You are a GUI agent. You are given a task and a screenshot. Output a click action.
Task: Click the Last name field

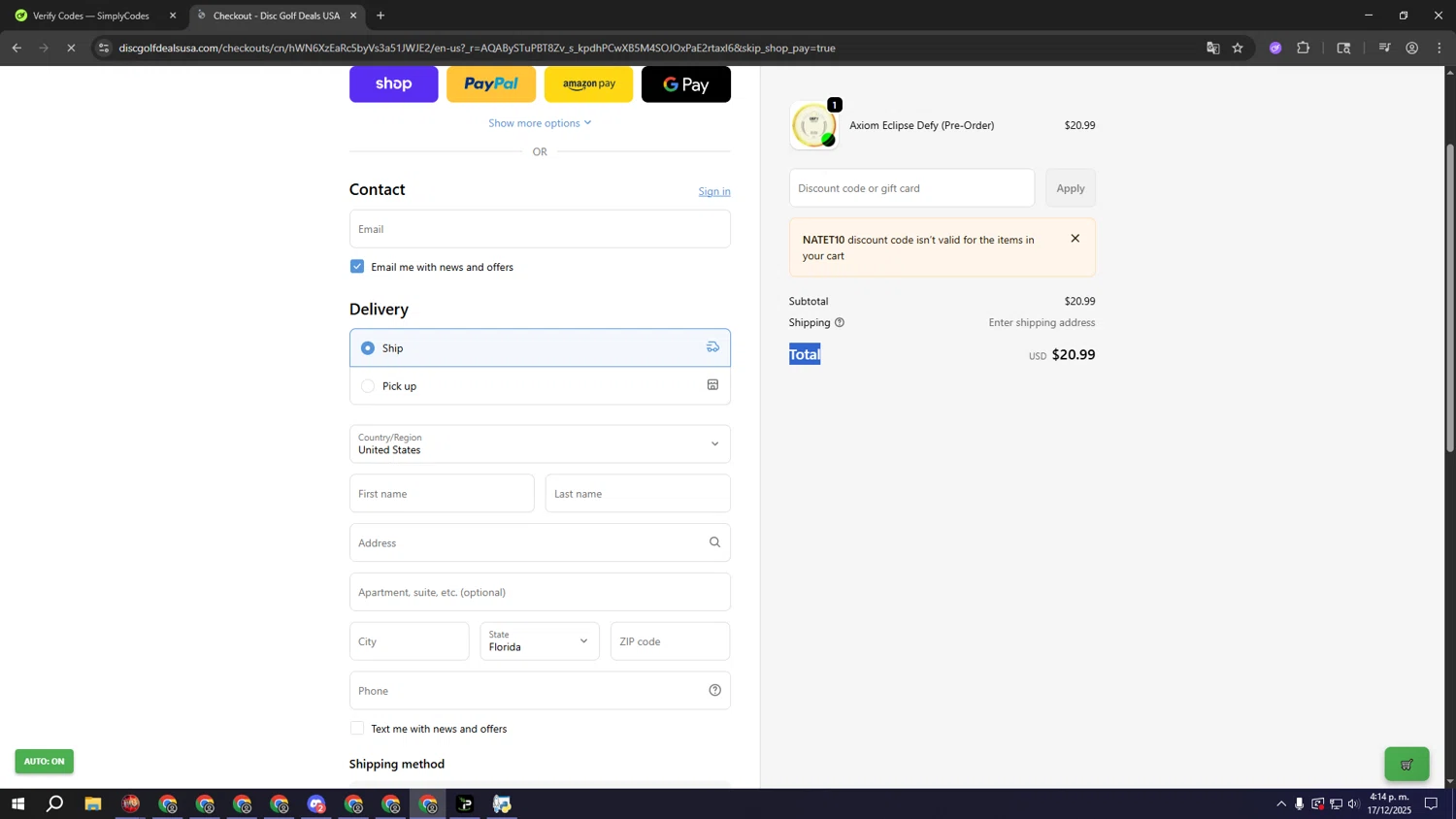pyautogui.click(x=638, y=494)
